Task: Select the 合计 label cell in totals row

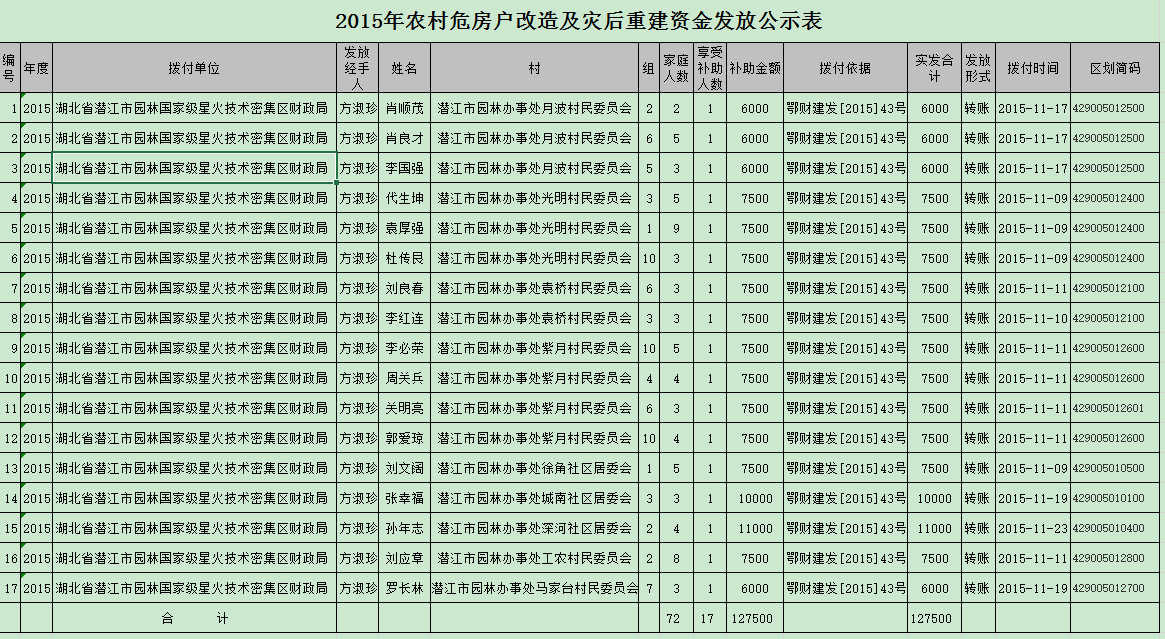Action: [194, 619]
